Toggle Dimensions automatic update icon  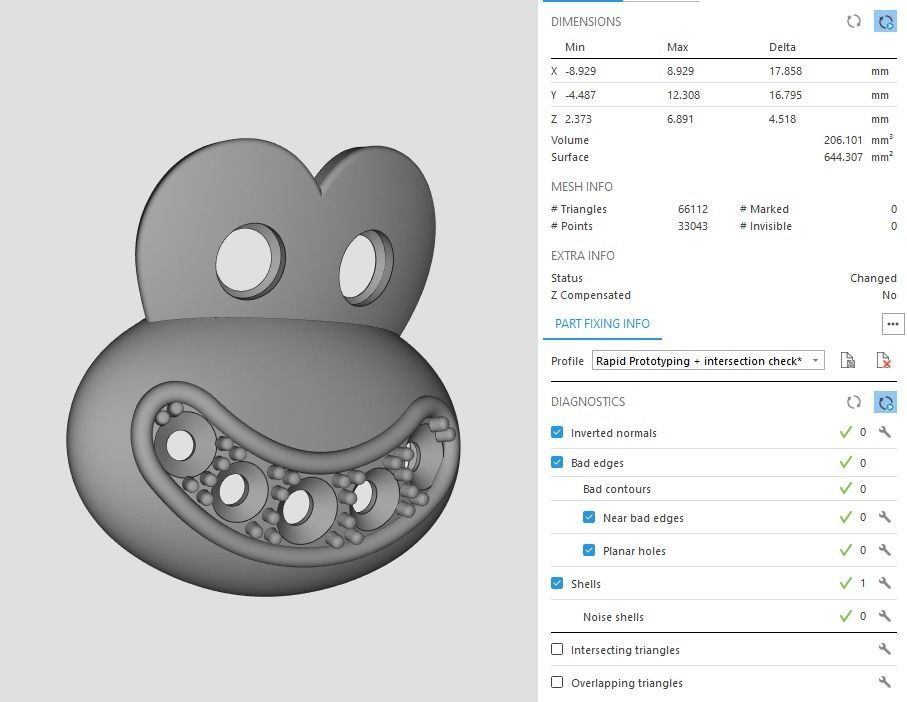tap(885, 22)
